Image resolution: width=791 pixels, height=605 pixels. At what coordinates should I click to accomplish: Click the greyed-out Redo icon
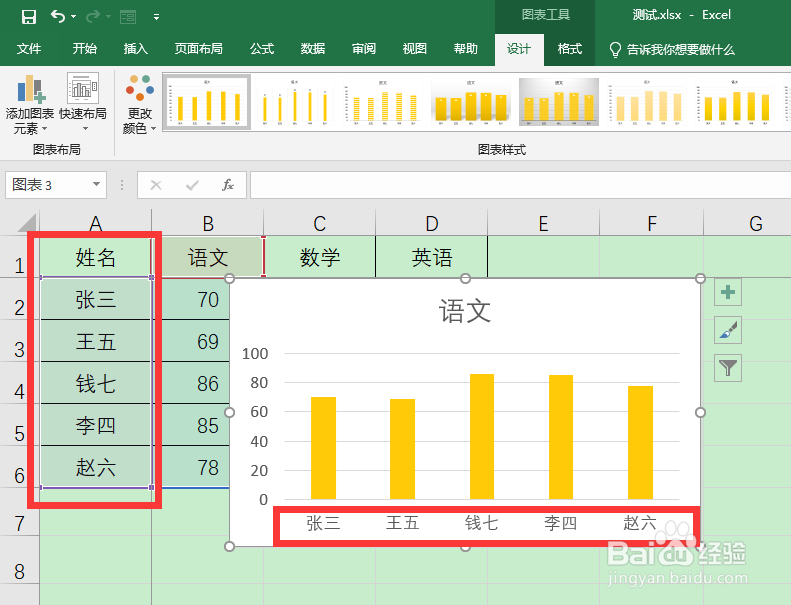92,17
